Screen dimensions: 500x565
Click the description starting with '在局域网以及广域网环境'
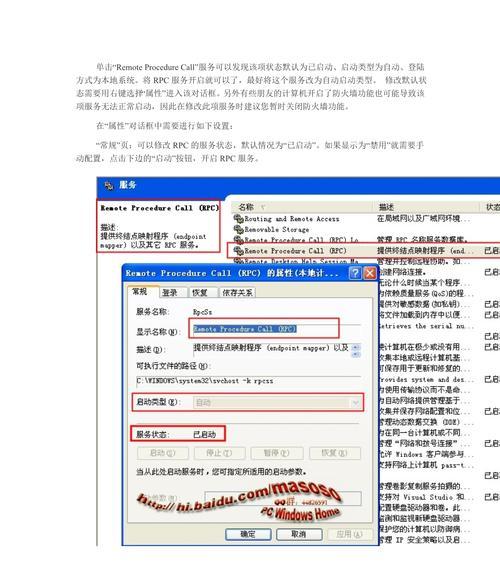coord(424,219)
